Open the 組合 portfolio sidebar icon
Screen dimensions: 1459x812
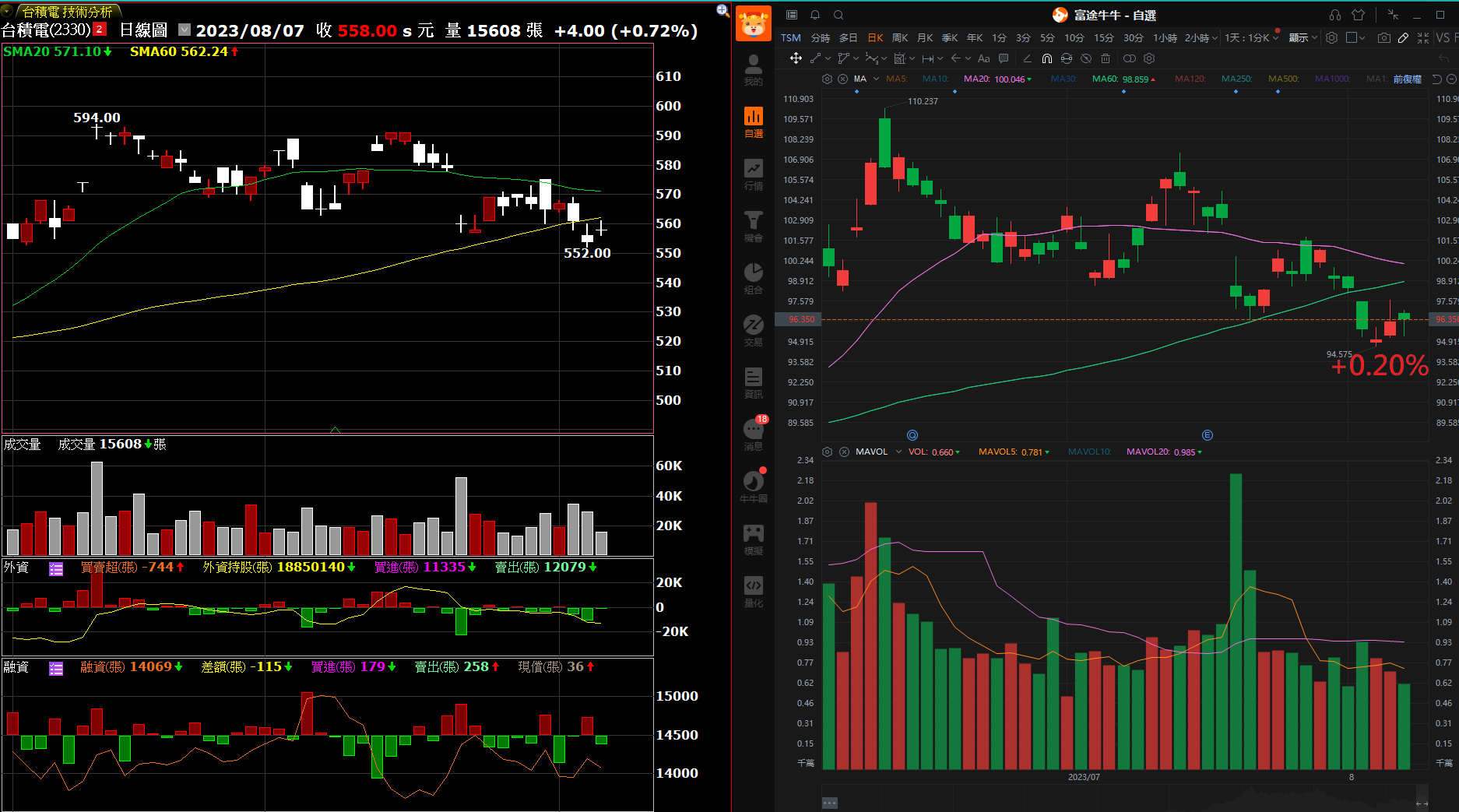tap(753, 279)
